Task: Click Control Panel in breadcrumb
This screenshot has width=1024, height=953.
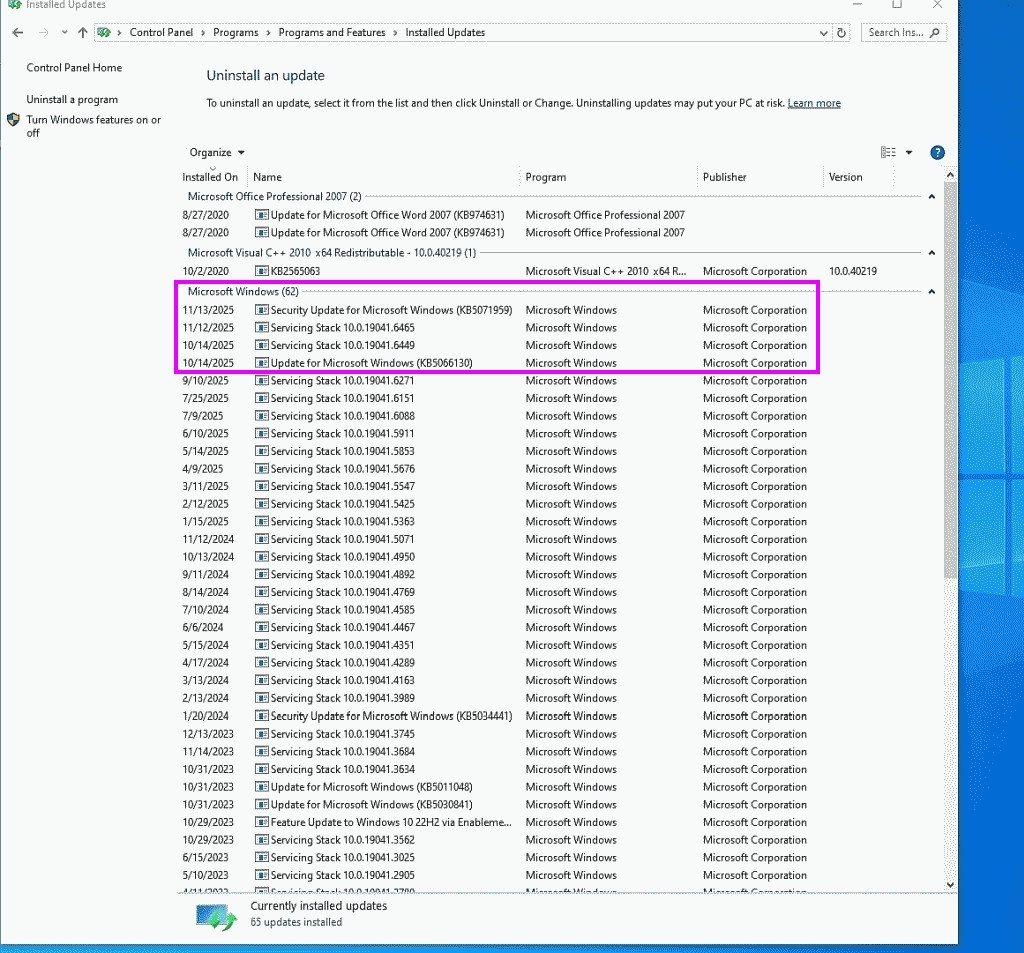Action: 161,33
